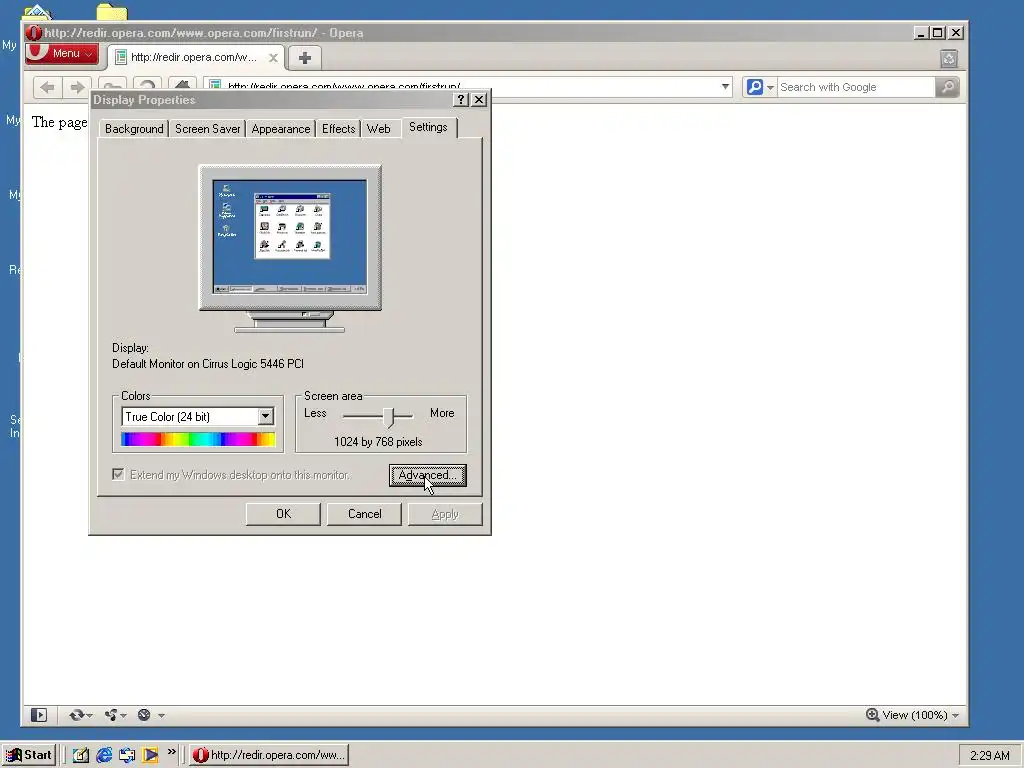Expand the quick launch chevron overflow
Image resolution: width=1024 pixels, height=768 pixels.
[172, 752]
